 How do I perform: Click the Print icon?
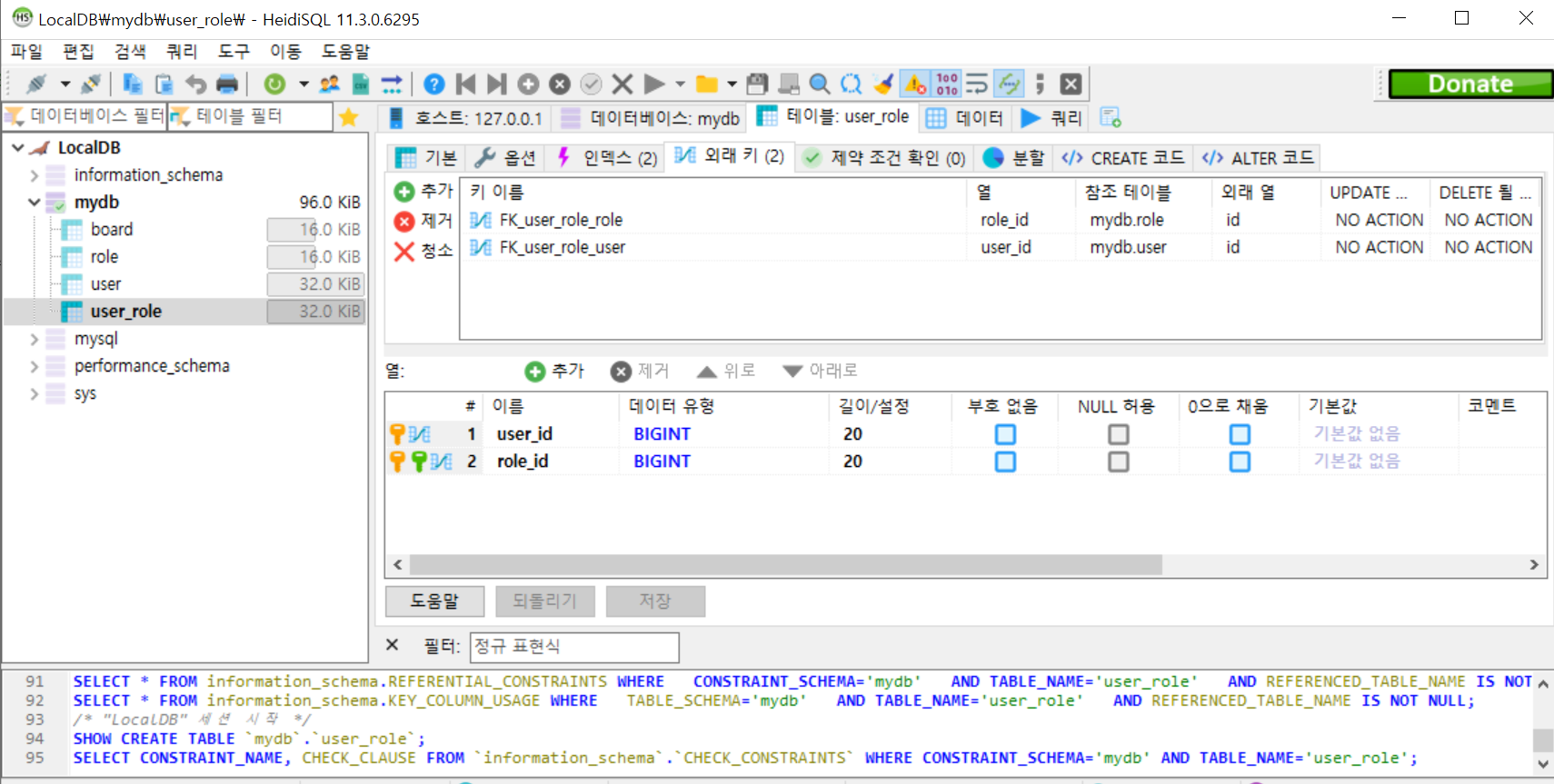click(x=227, y=84)
